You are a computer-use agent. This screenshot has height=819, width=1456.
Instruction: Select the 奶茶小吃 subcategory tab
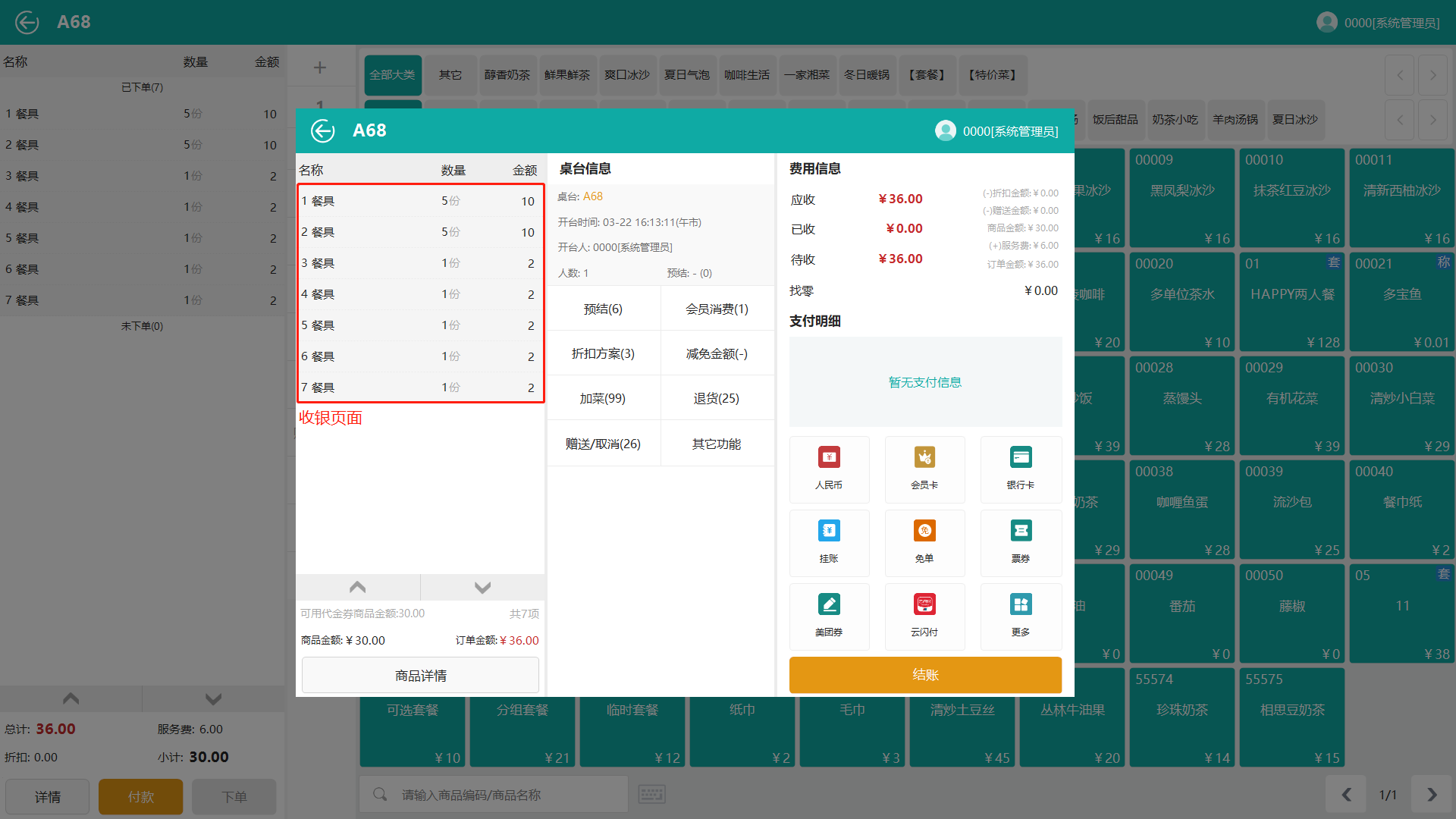pos(1175,120)
